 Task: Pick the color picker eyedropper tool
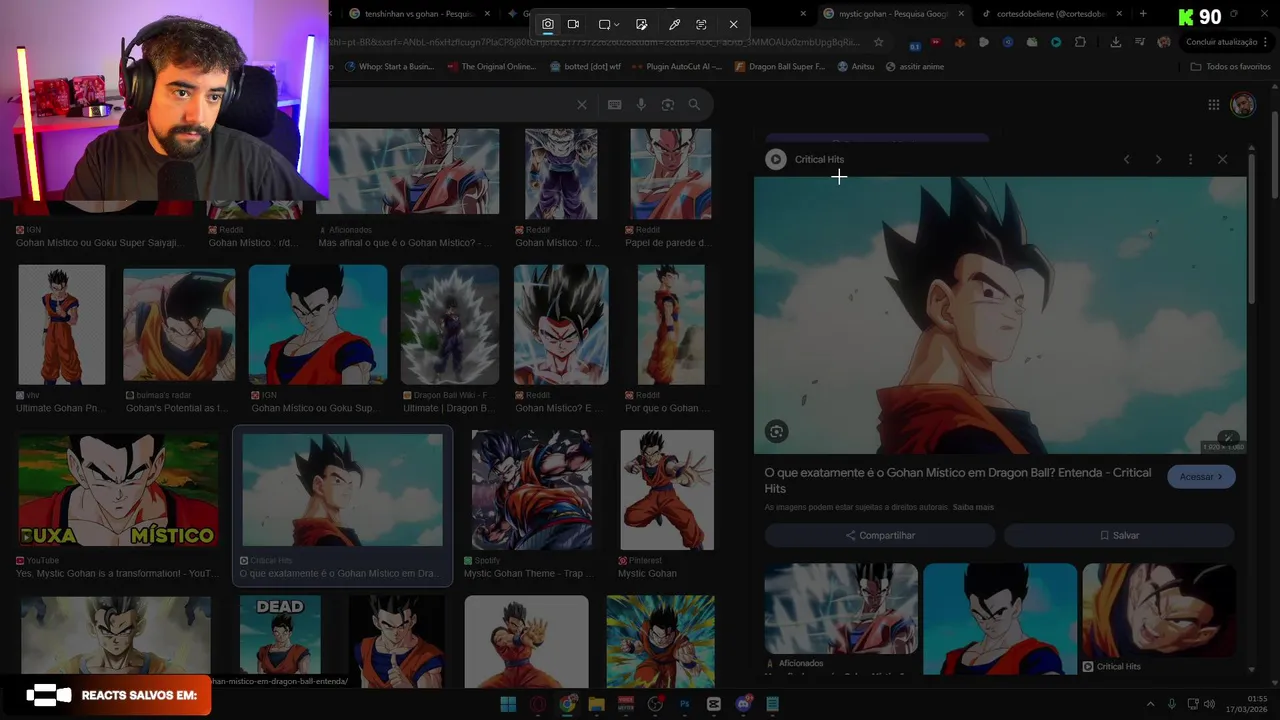674,24
